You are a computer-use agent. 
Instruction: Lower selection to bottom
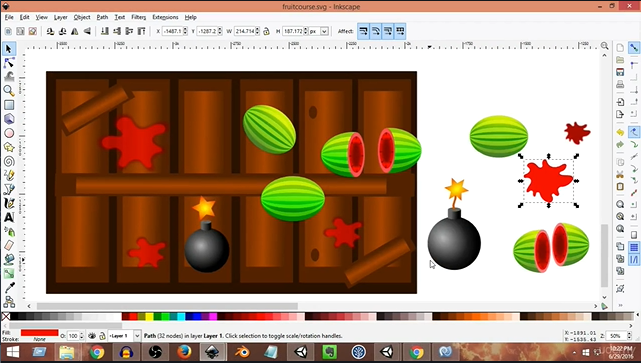105,31
